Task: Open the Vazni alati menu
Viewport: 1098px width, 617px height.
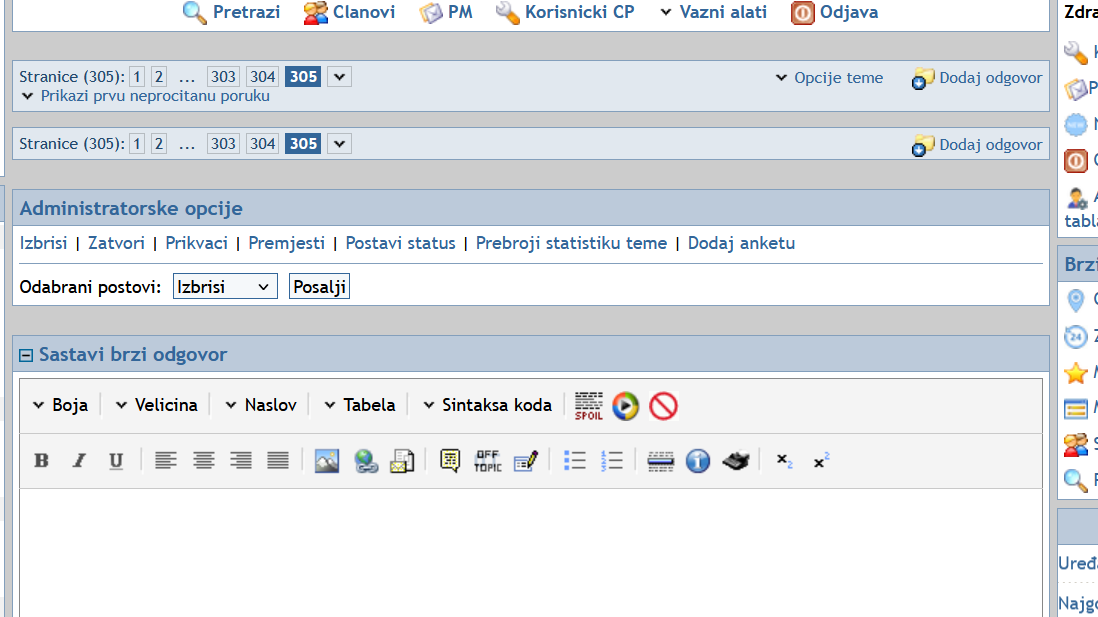Action: tap(713, 12)
